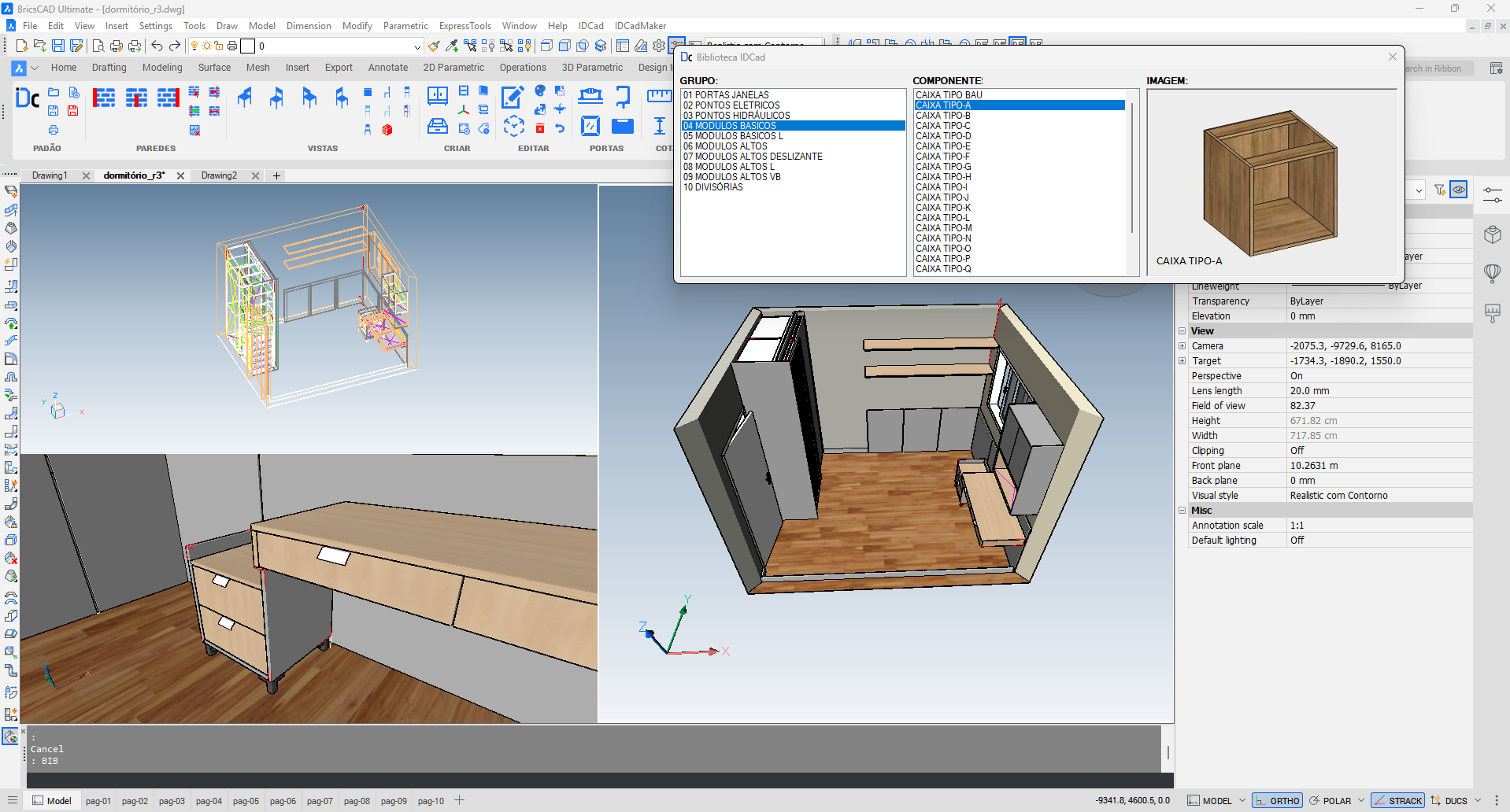This screenshot has height=812, width=1510.
Task: Click the red 3D cube icon in VISTAS
Action: (x=387, y=130)
